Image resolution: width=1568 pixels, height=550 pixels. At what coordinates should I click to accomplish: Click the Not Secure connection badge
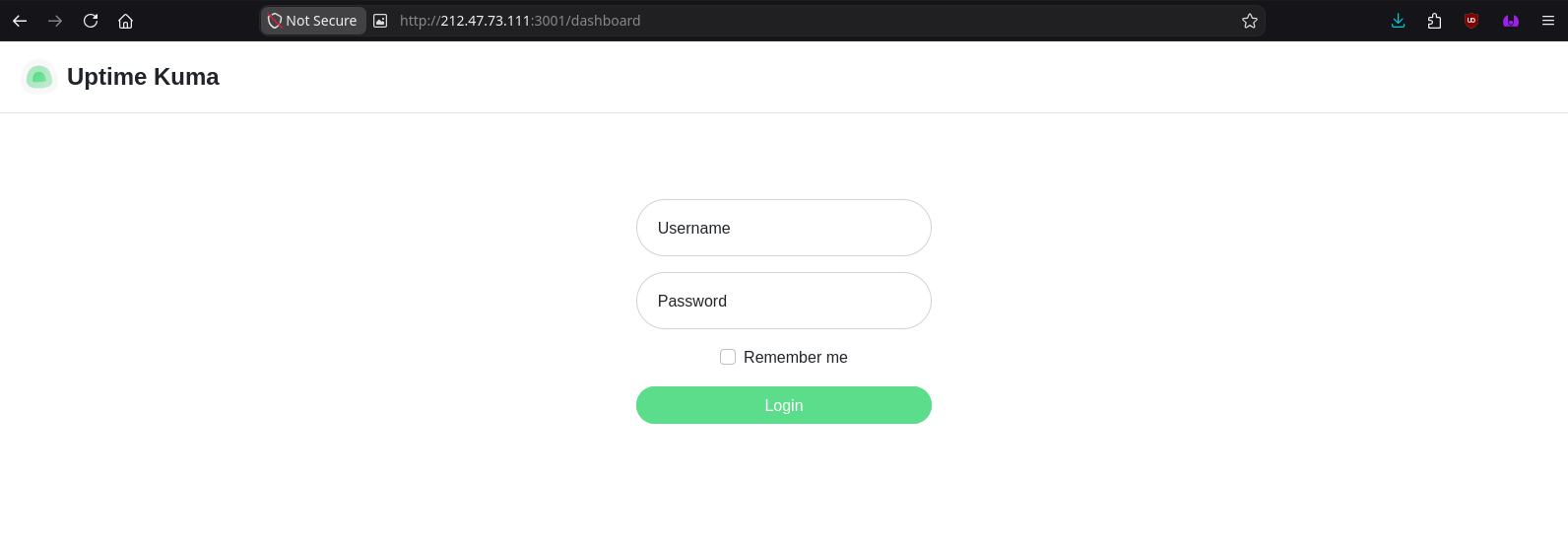click(x=313, y=21)
